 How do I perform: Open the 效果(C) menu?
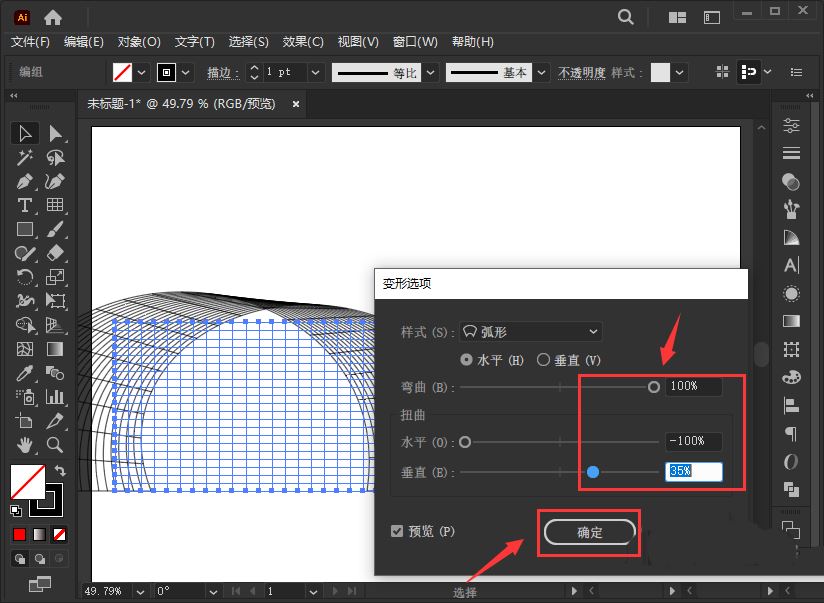click(302, 41)
